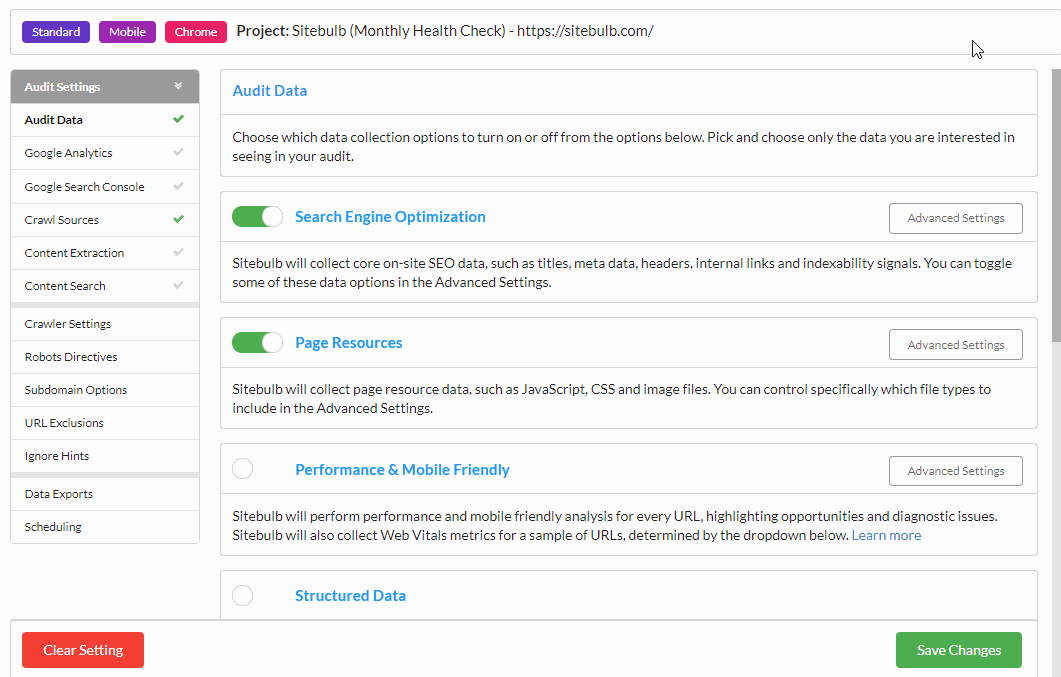Open Google Analytics settings
The height and width of the screenshot is (677, 1061).
click(105, 153)
